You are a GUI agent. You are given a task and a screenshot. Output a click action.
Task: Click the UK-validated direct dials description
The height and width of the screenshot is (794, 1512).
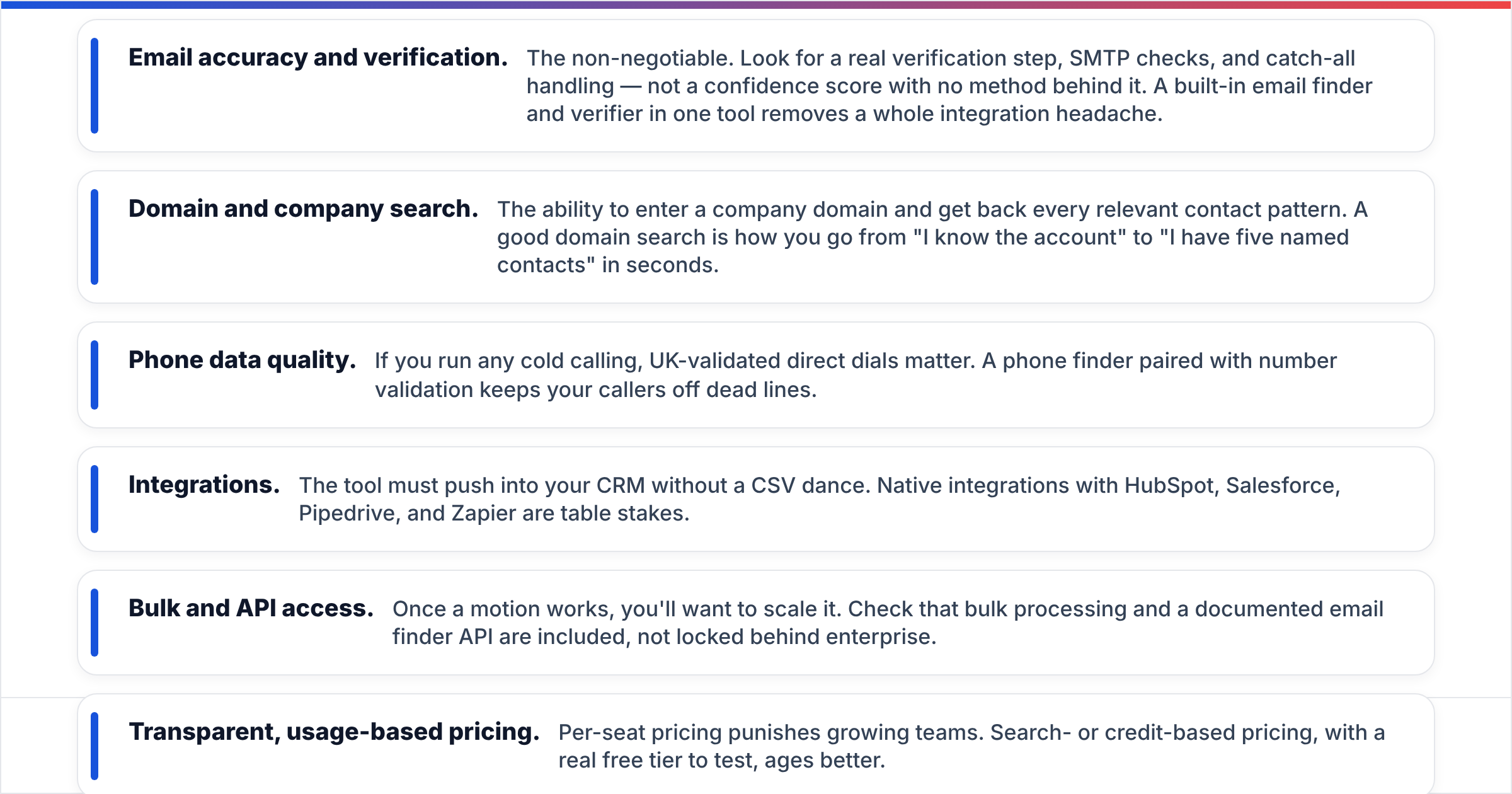(x=856, y=375)
